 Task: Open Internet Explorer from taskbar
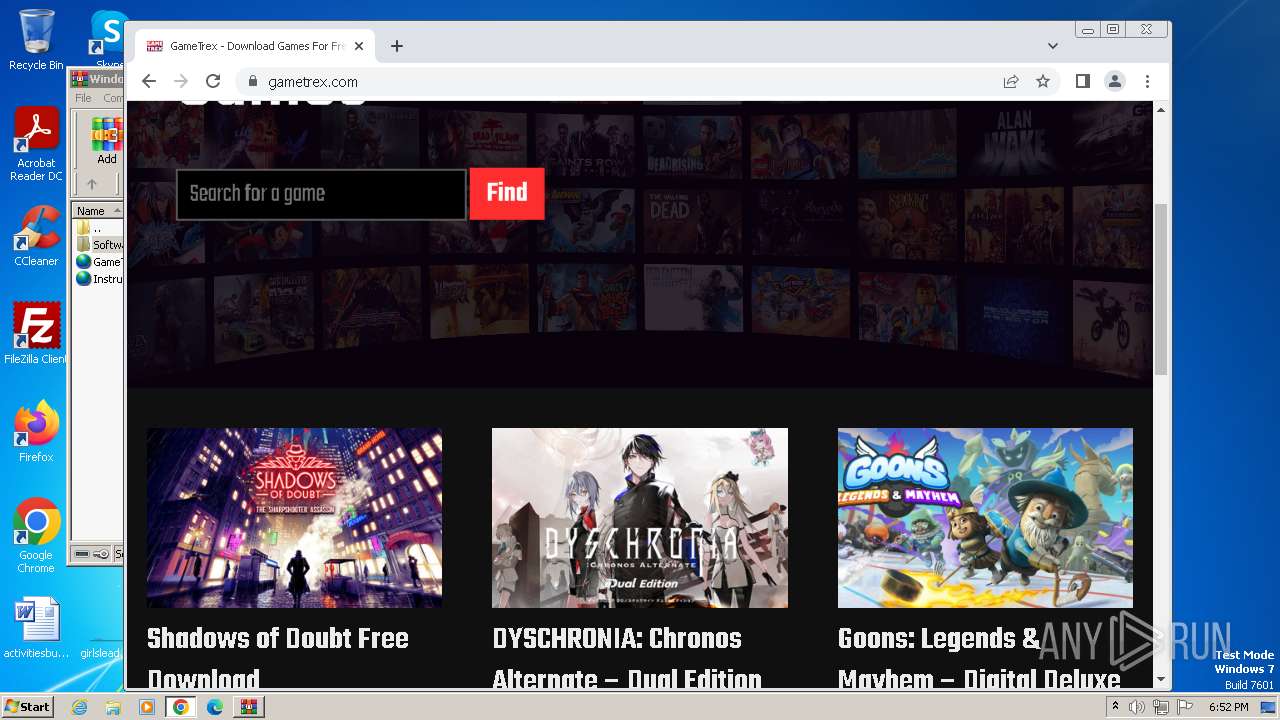coord(79,707)
